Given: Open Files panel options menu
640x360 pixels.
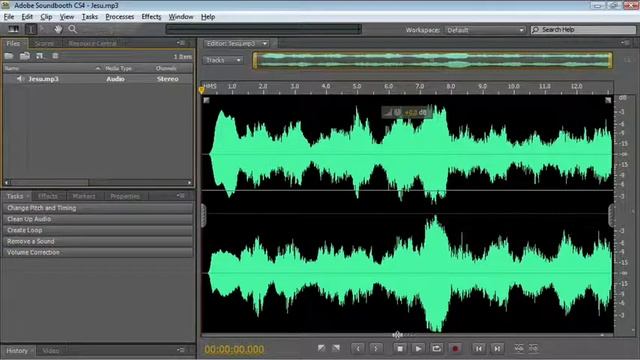Looking at the screenshot, I should point(181,43).
